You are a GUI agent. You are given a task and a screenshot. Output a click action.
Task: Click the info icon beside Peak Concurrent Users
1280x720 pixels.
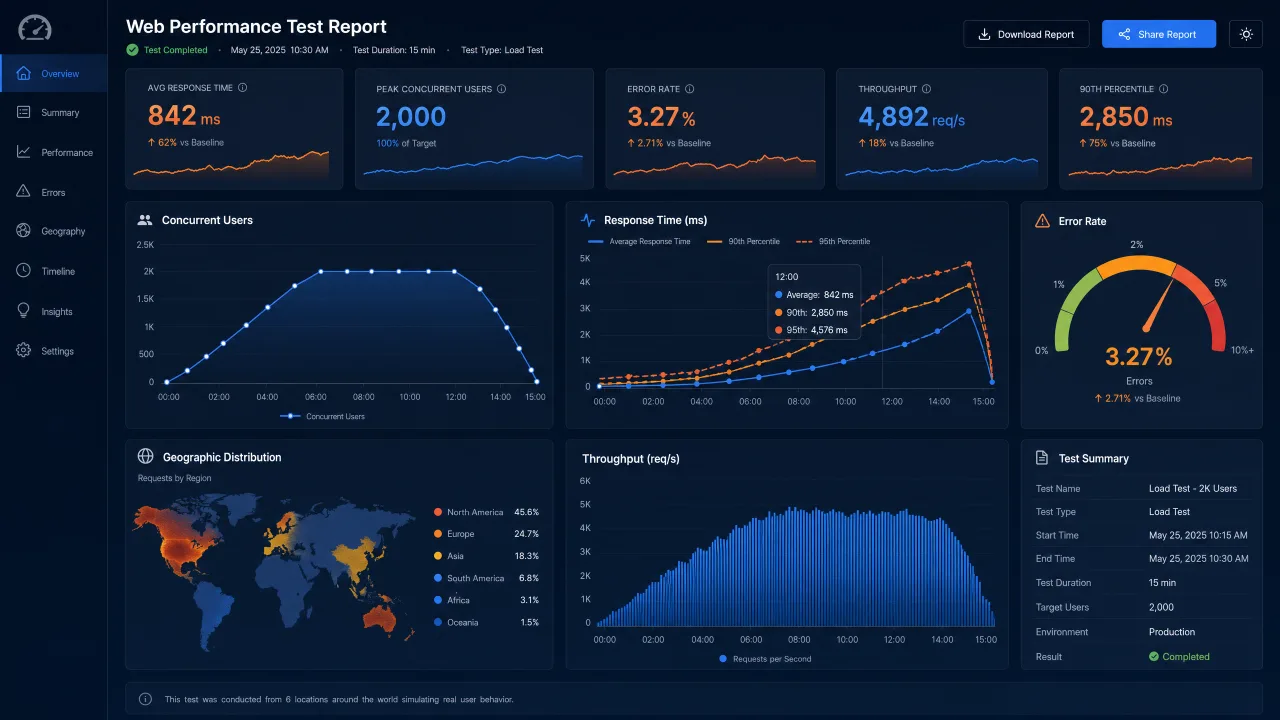[x=501, y=89]
